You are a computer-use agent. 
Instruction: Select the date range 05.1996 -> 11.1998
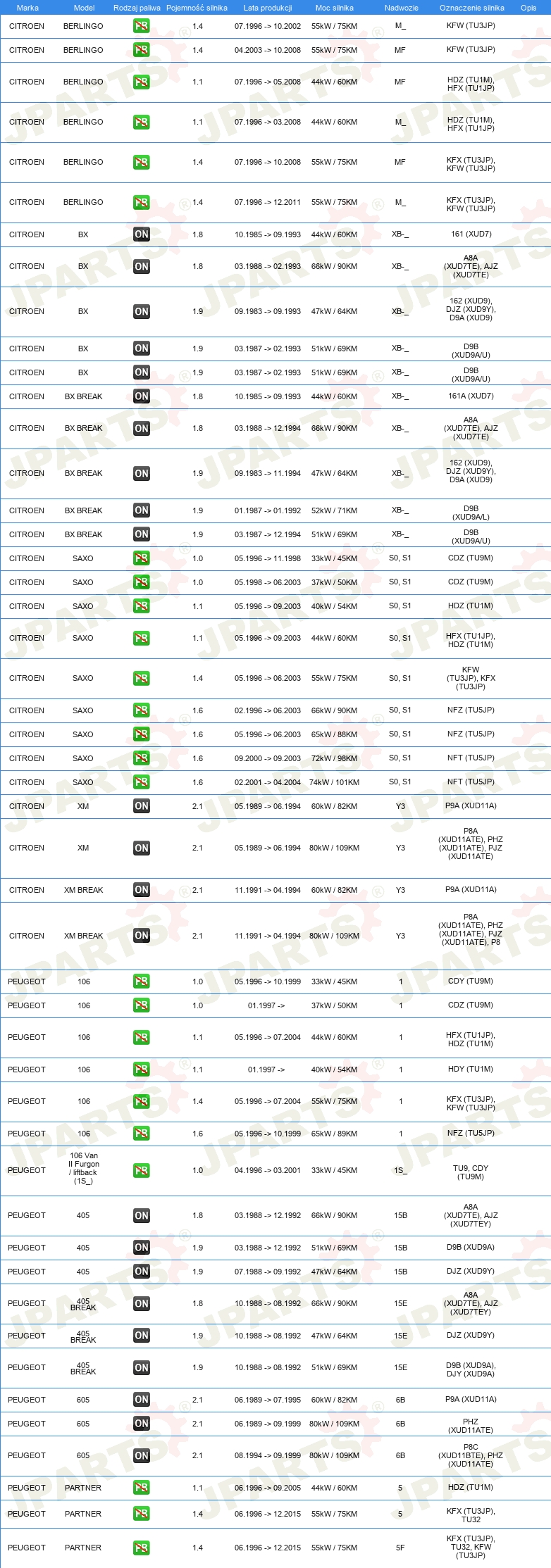point(268,558)
